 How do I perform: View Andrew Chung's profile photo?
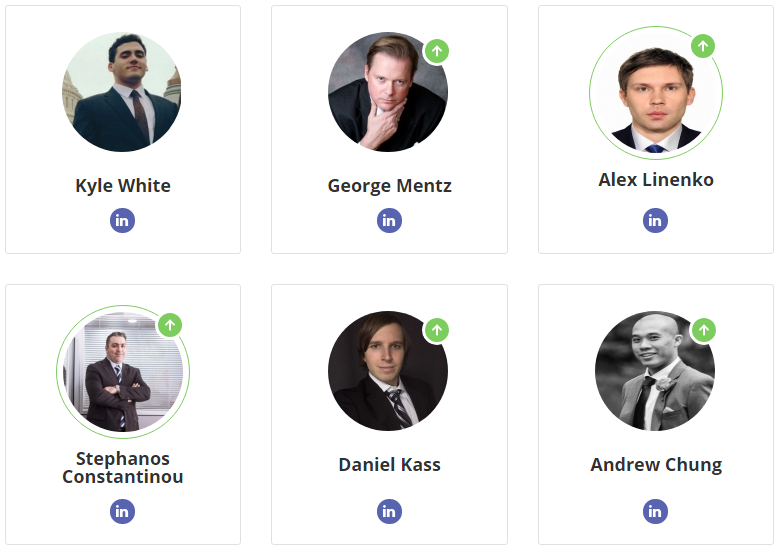pos(655,372)
